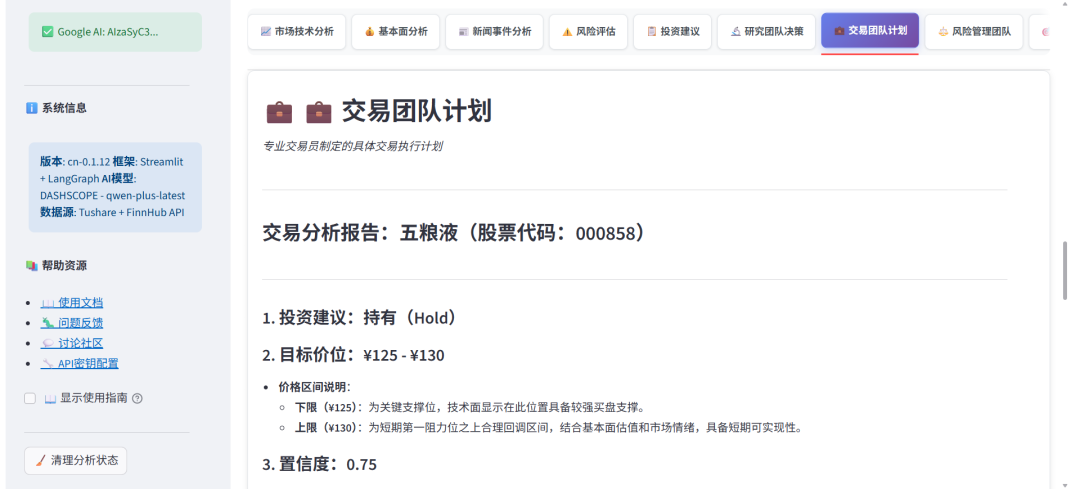Click the page vertical scrollbar thumb
Image resolution: width=1080 pixels, height=489 pixels.
click(1066, 270)
